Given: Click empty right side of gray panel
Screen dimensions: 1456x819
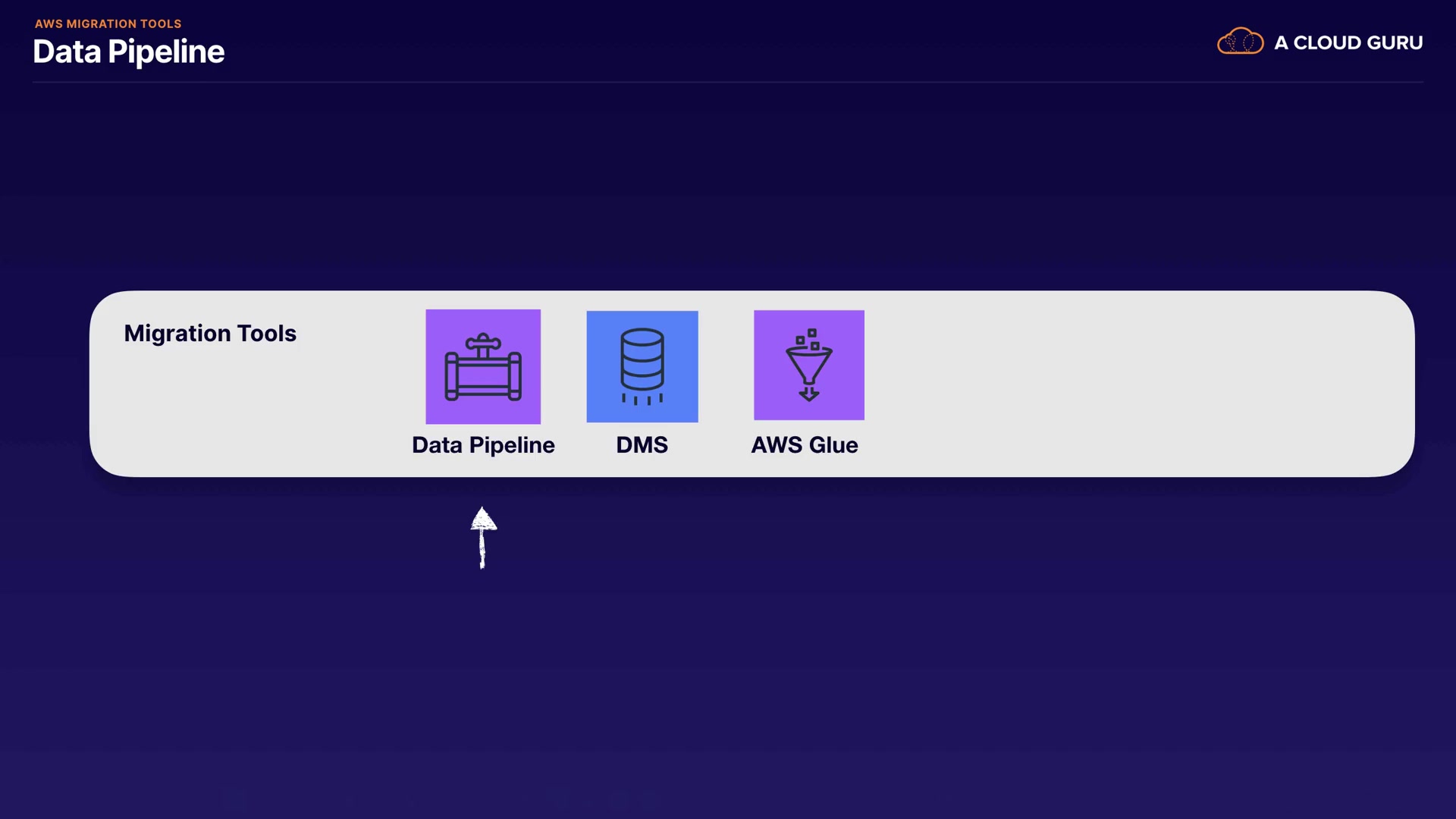Looking at the screenshot, I should coord(1137,383).
